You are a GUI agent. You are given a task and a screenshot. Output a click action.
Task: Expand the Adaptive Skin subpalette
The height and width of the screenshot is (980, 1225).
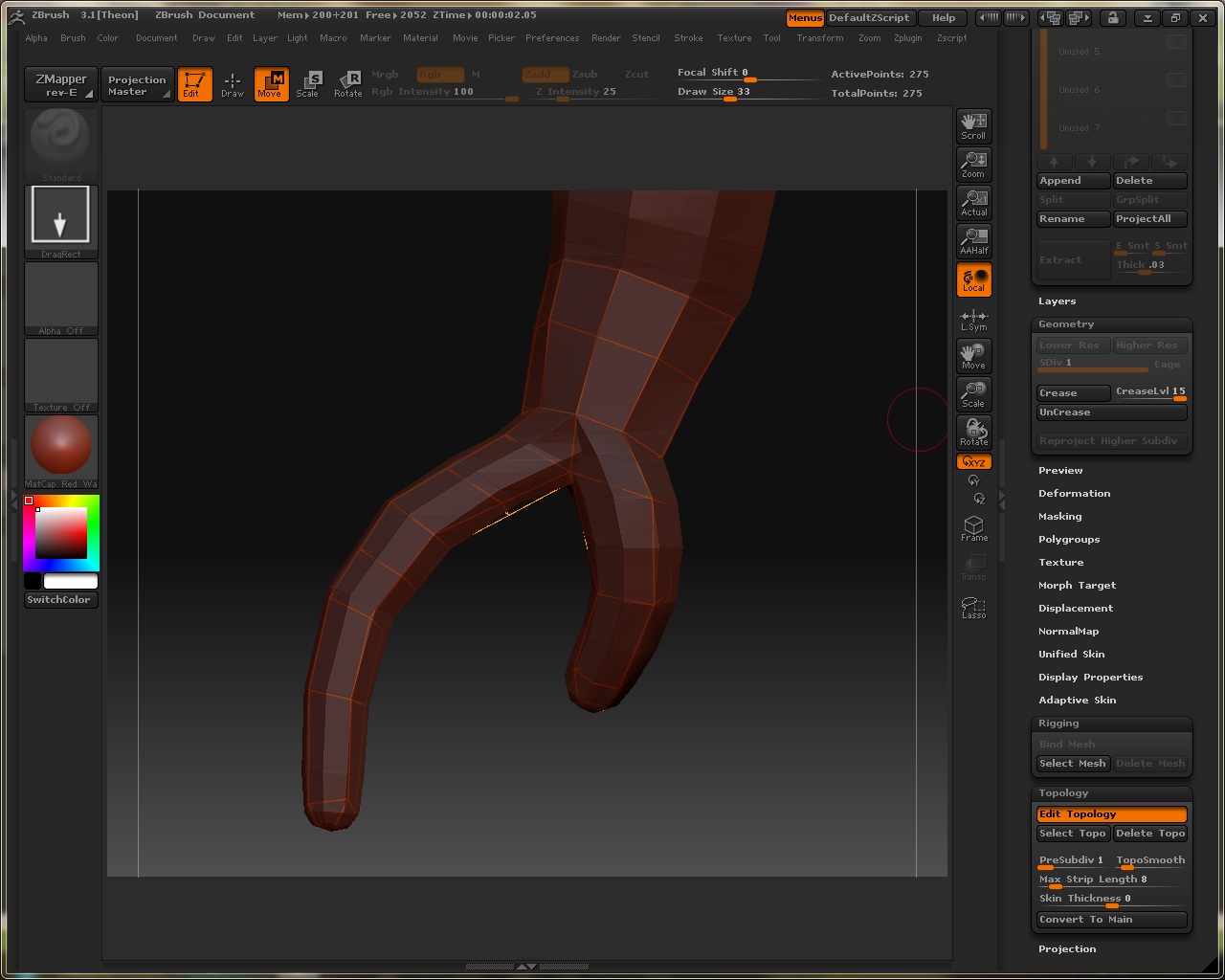pyautogui.click(x=1077, y=701)
